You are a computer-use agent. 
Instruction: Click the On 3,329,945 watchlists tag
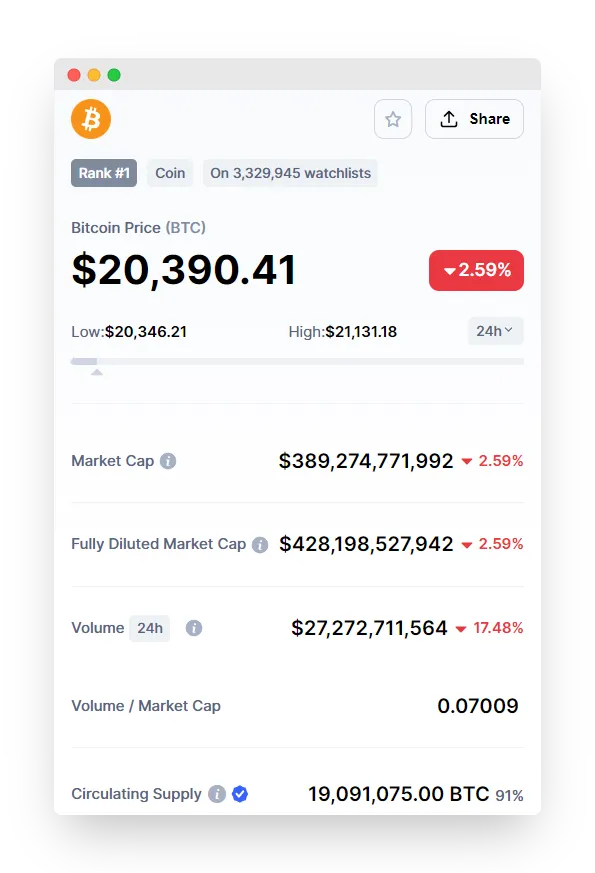[291, 173]
